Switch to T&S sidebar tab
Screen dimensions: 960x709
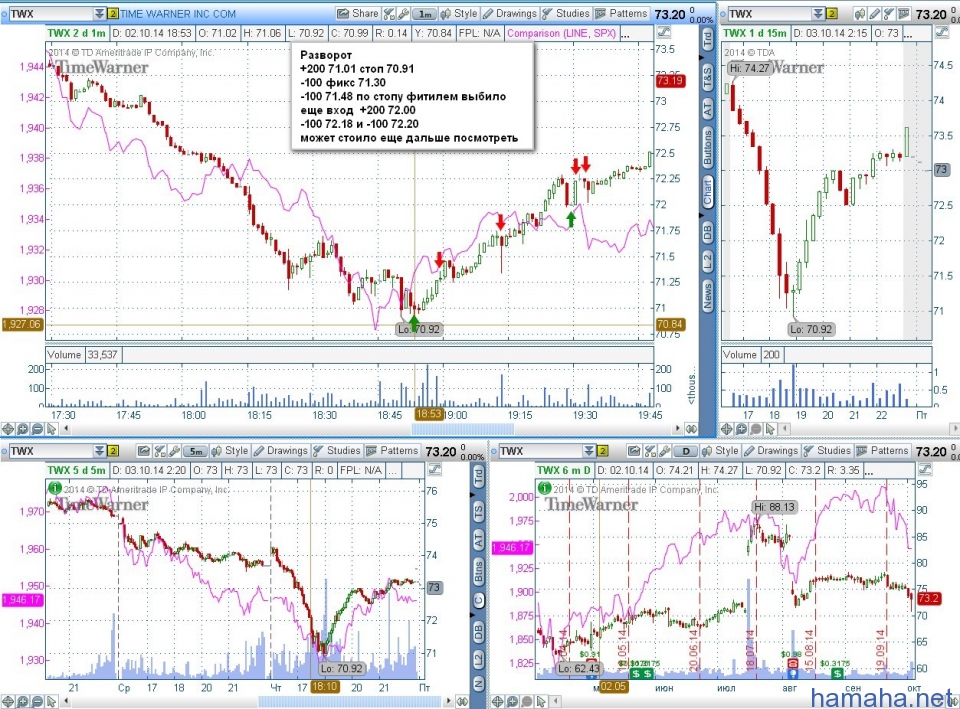707,79
